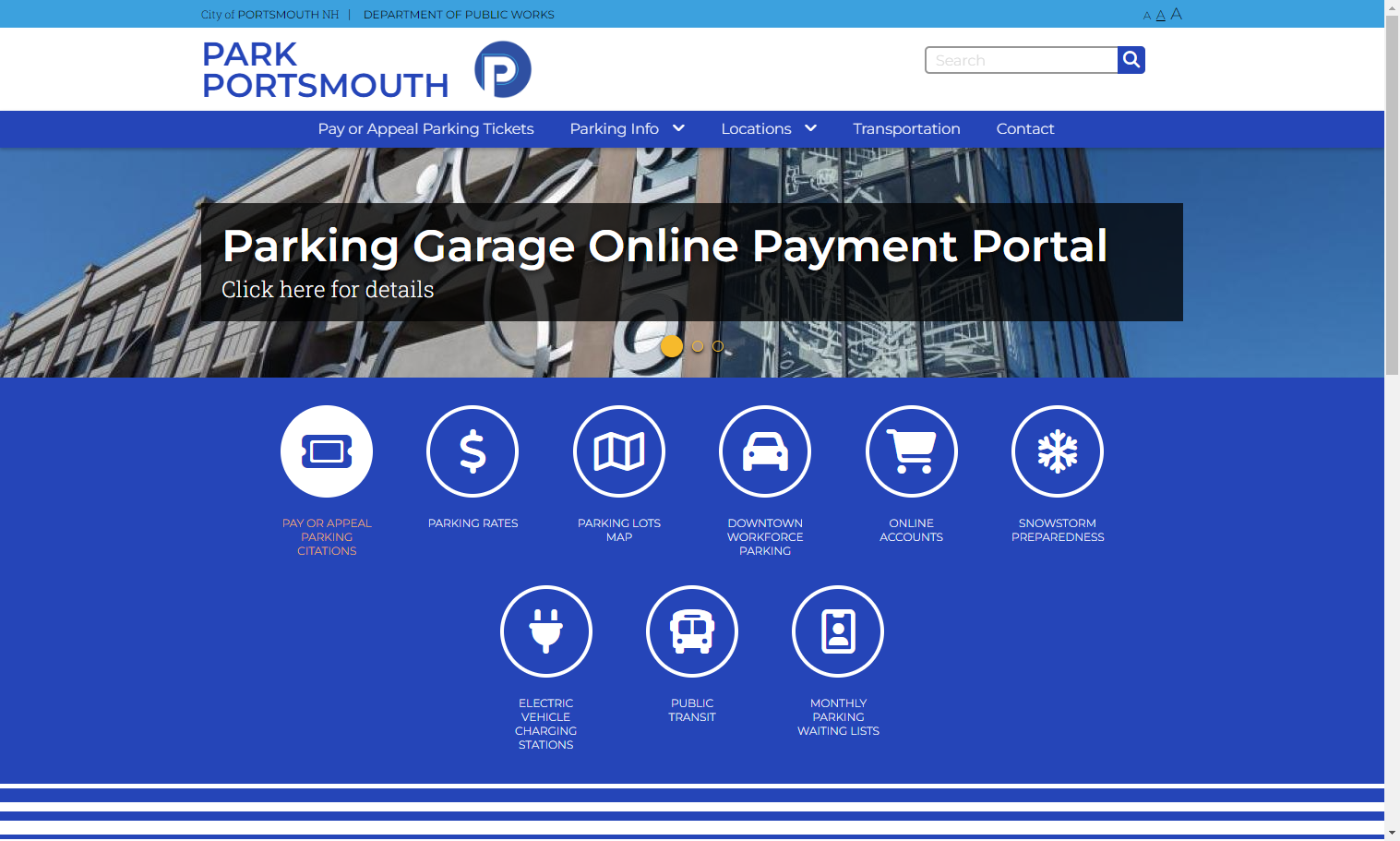Image resolution: width=1400 pixels, height=841 pixels.
Task: Click the scrollbar down arrow
Action: tap(1392, 833)
